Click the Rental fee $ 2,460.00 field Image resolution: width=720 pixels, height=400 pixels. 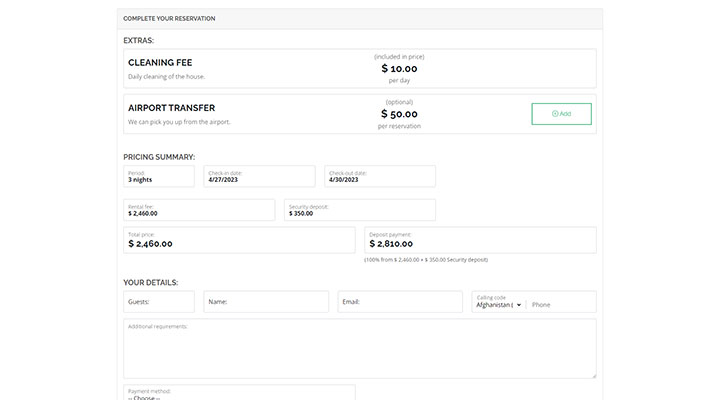[199, 210]
